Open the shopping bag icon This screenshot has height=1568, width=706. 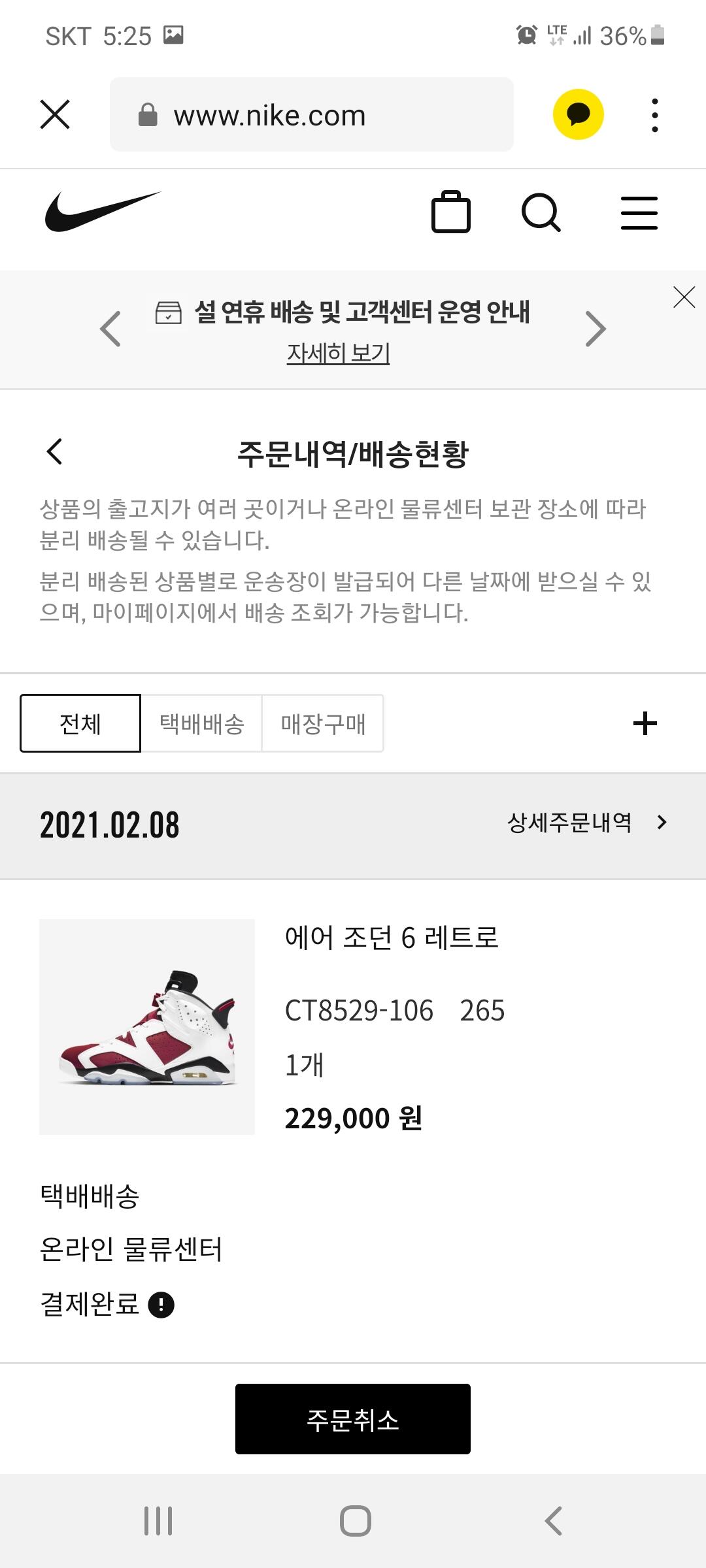coord(450,212)
